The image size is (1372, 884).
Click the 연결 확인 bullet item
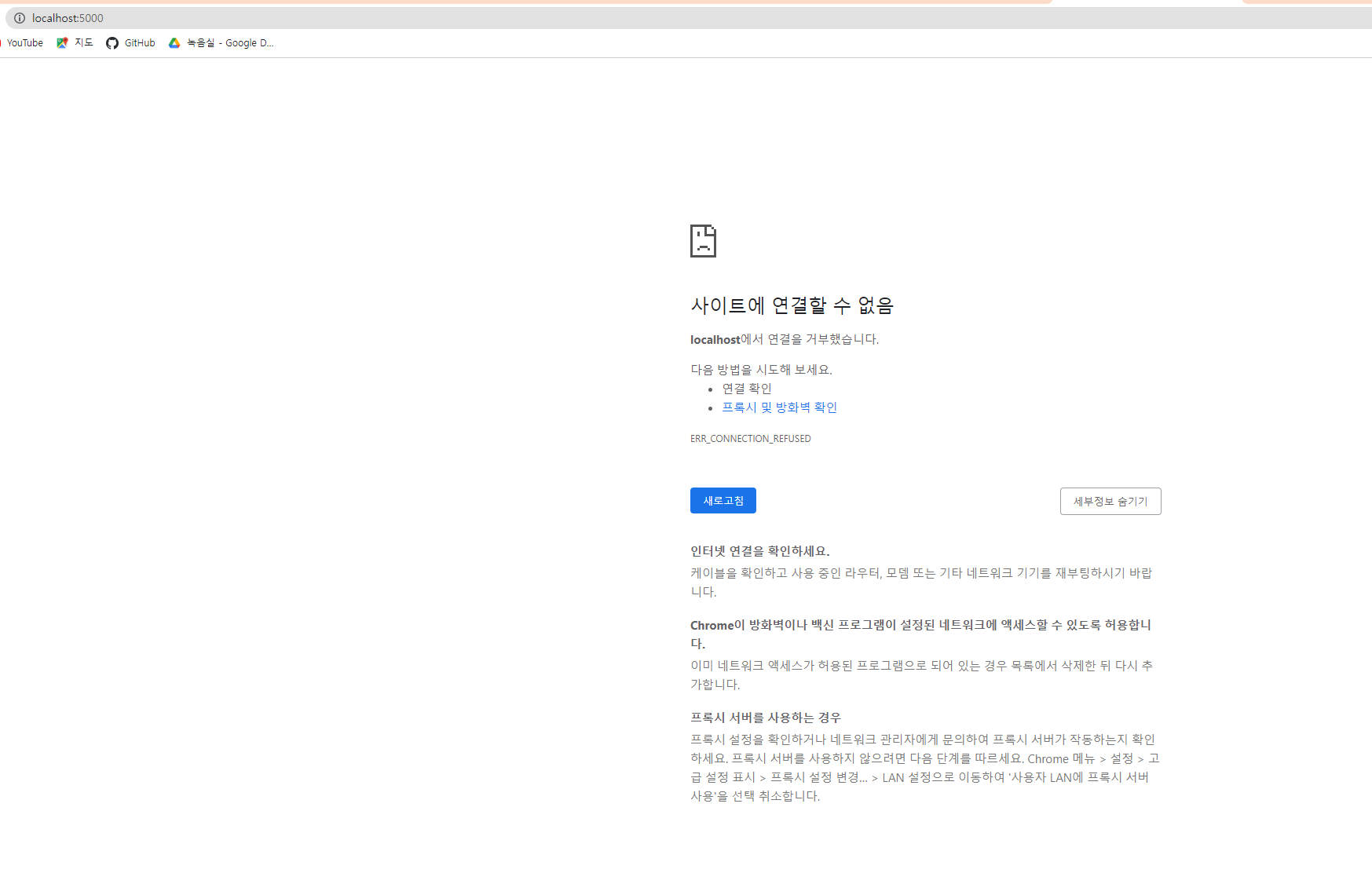[747, 389]
